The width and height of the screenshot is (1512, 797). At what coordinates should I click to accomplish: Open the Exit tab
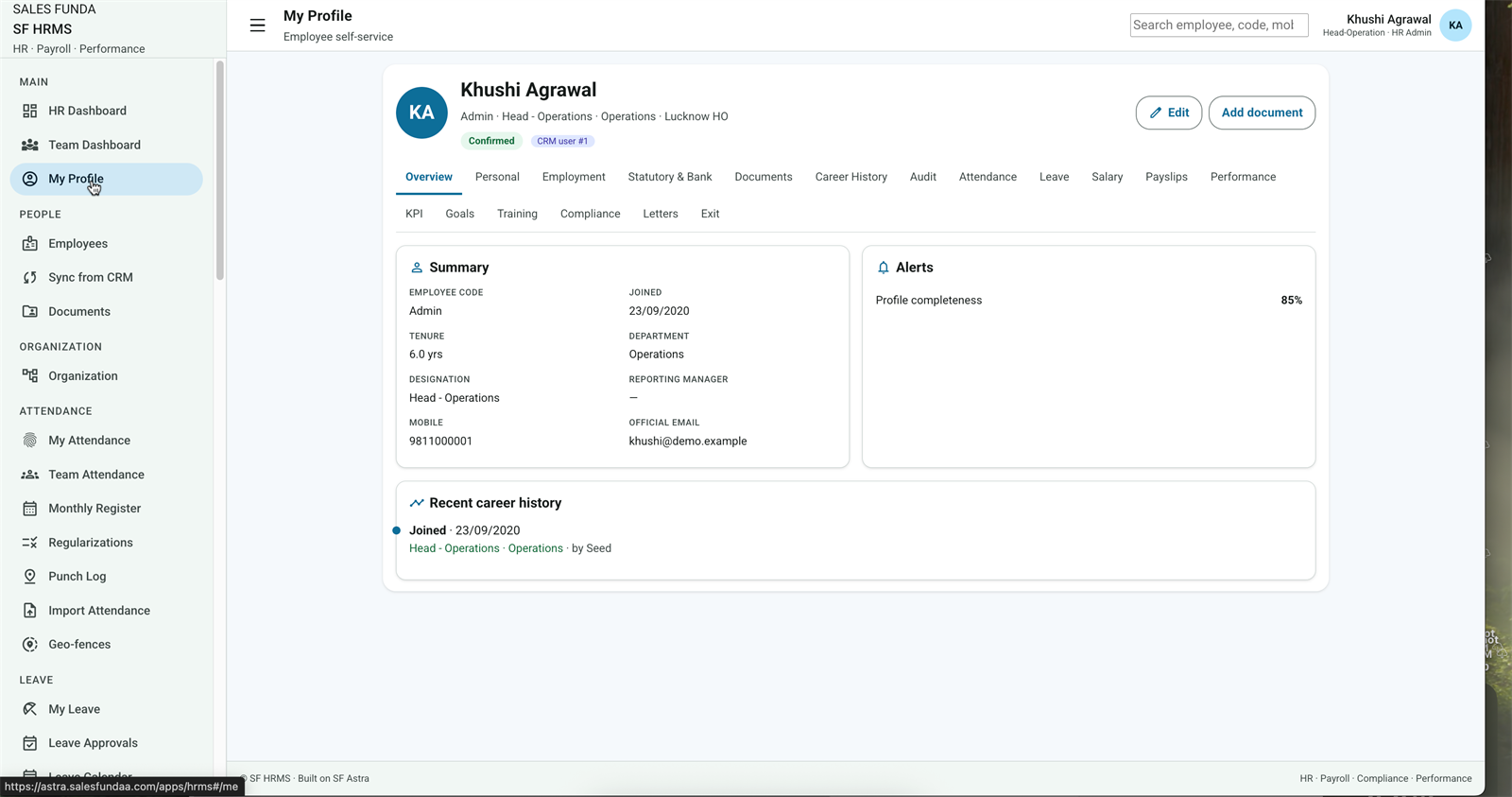coord(710,214)
